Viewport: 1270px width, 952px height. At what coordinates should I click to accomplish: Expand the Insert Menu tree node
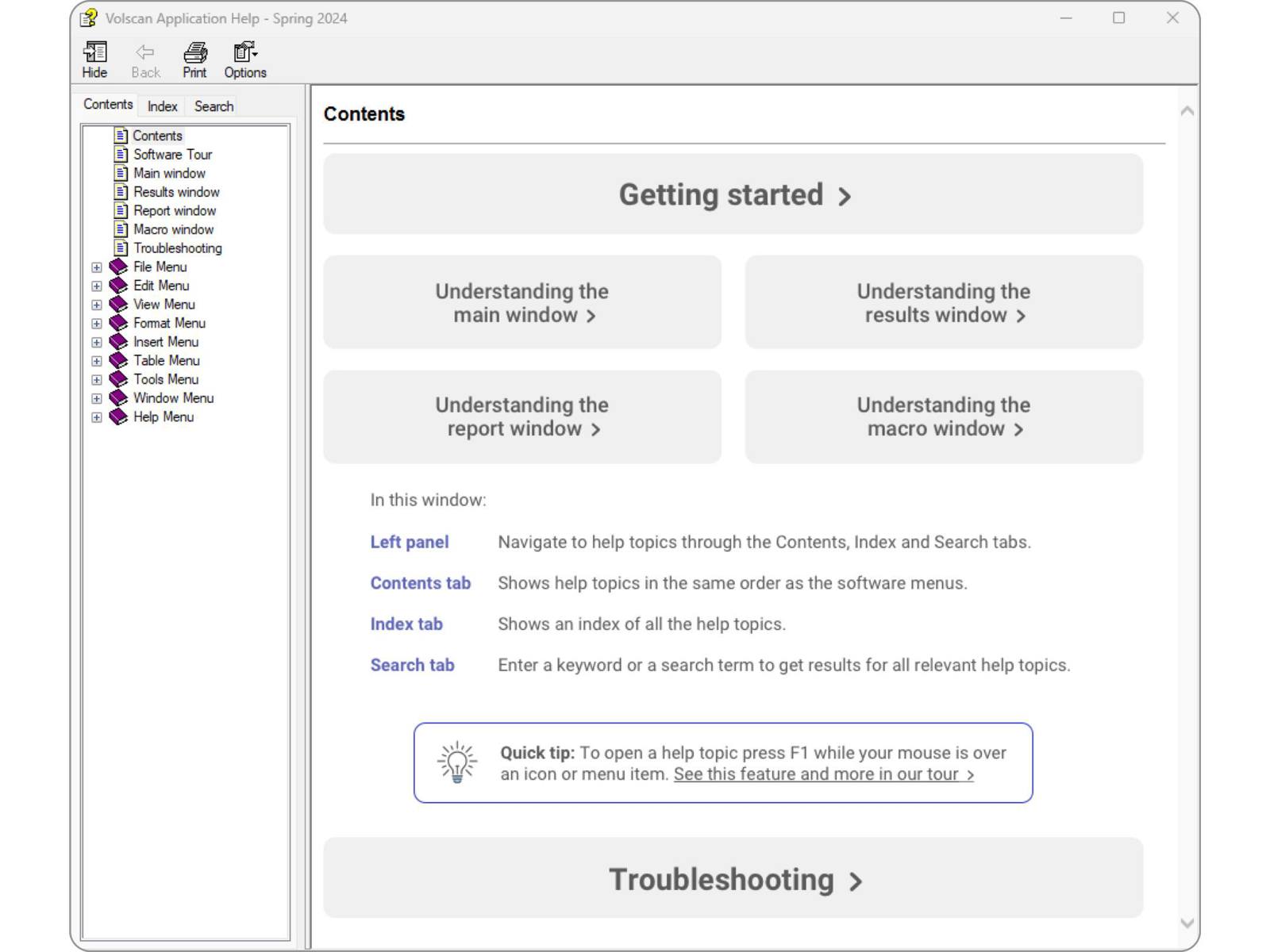pos(97,343)
